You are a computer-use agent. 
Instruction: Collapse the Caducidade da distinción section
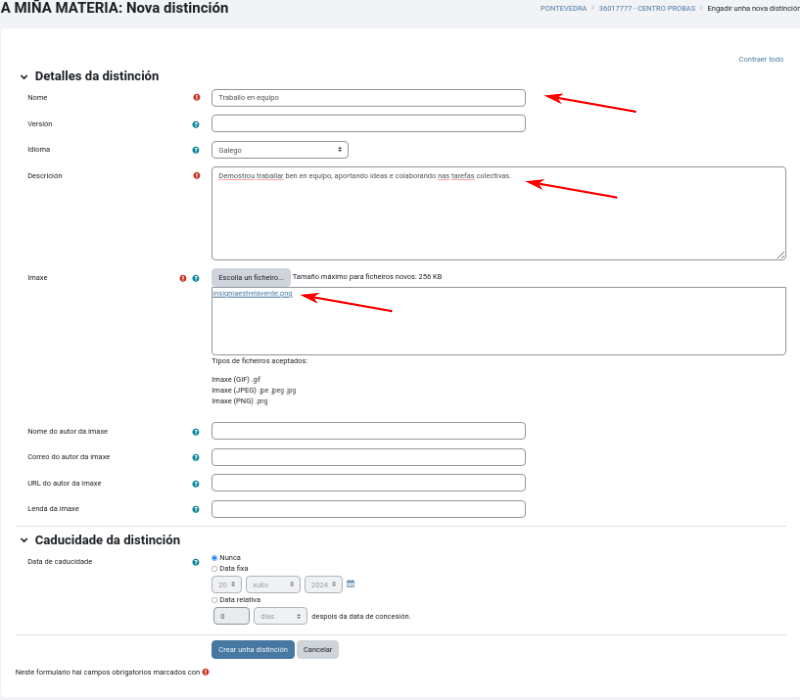pyautogui.click(x=23, y=541)
